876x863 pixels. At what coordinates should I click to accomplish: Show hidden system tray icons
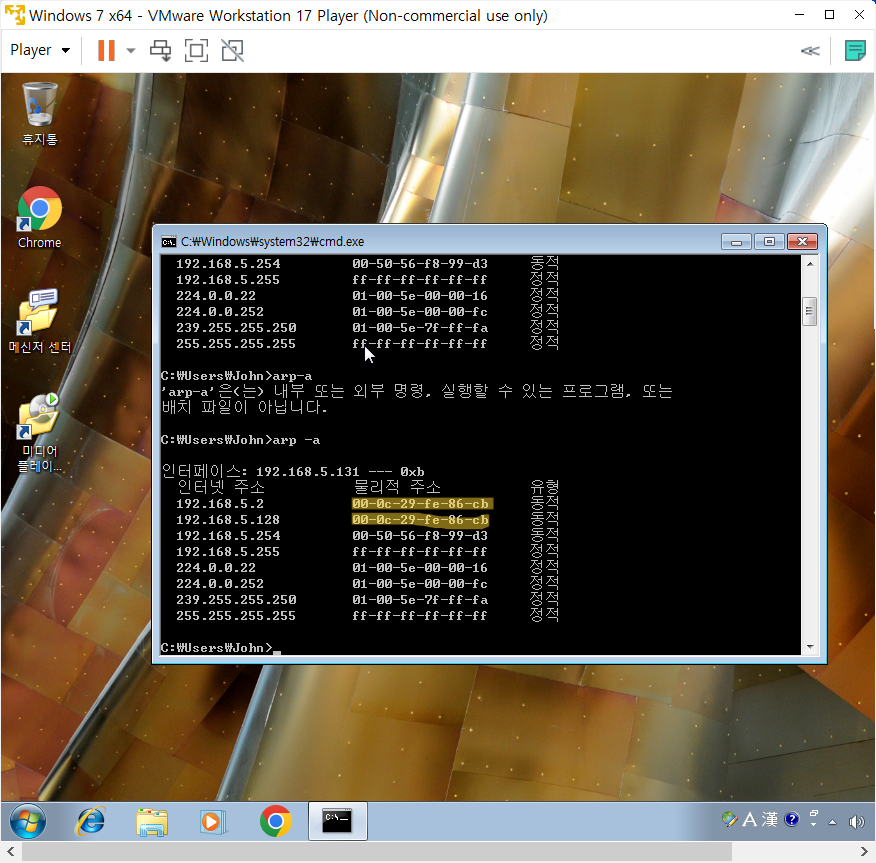(x=832, y=822)
